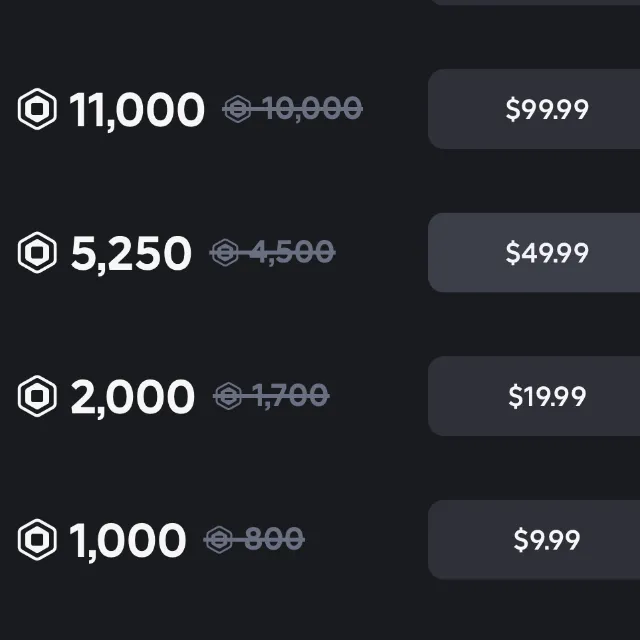Viewport: 640px width, 640px height.
Task: Click small Robux icon next to crossed-out 1,700
Action: click(x=229, y=397)
